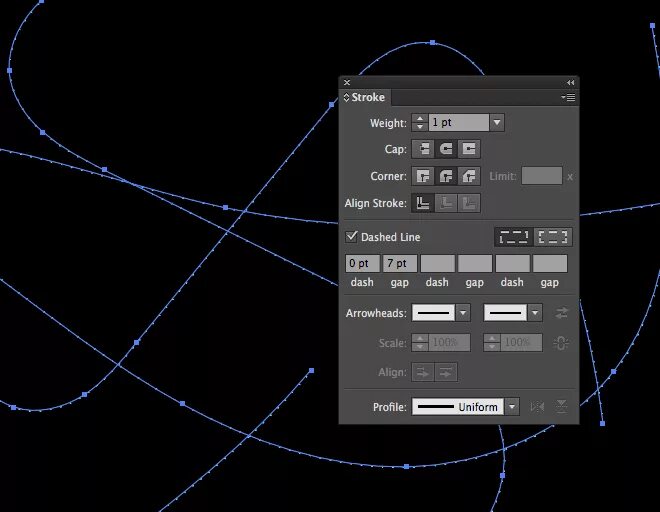This screenshot has width=660, height=512.
Task: Click the start arrowhead preview box
Action: (x=433, y=313)
